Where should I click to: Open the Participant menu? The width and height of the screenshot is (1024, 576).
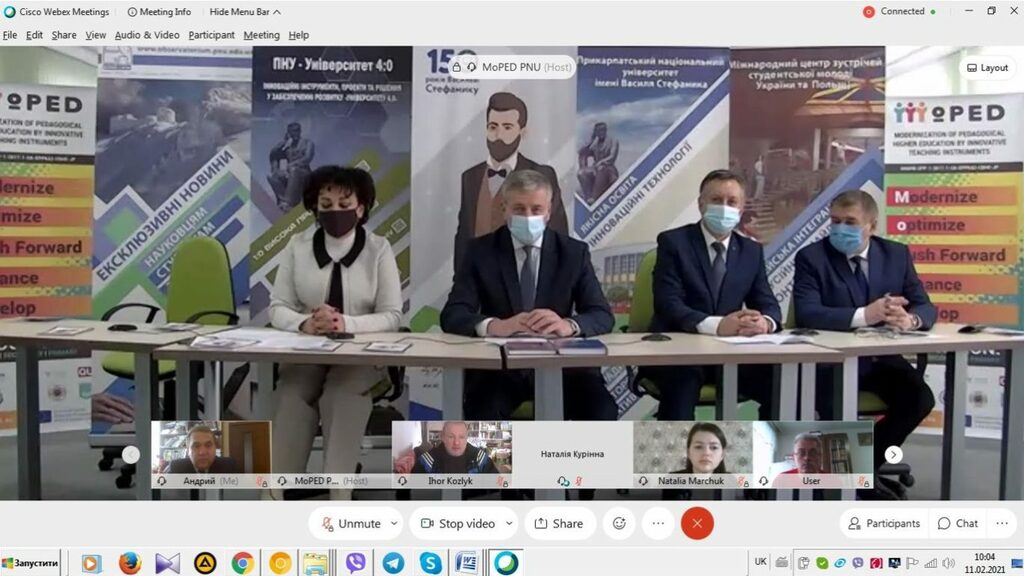click(x=211, y=35)
